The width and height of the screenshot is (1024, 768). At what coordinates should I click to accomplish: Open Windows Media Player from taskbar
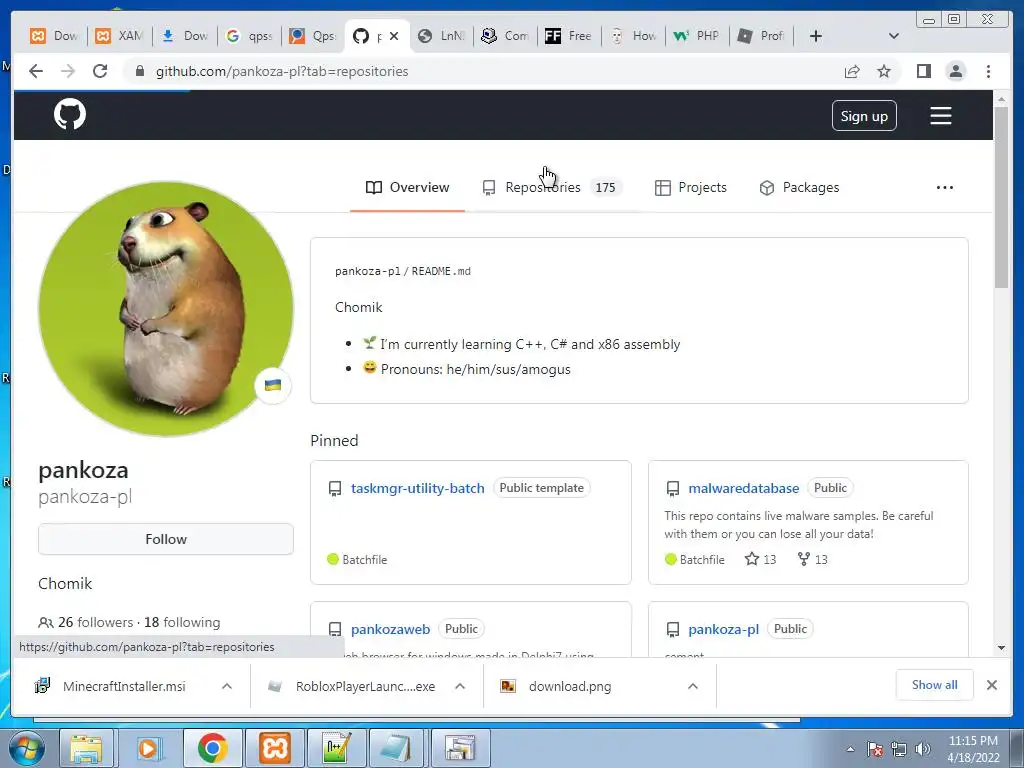[149, 748]
